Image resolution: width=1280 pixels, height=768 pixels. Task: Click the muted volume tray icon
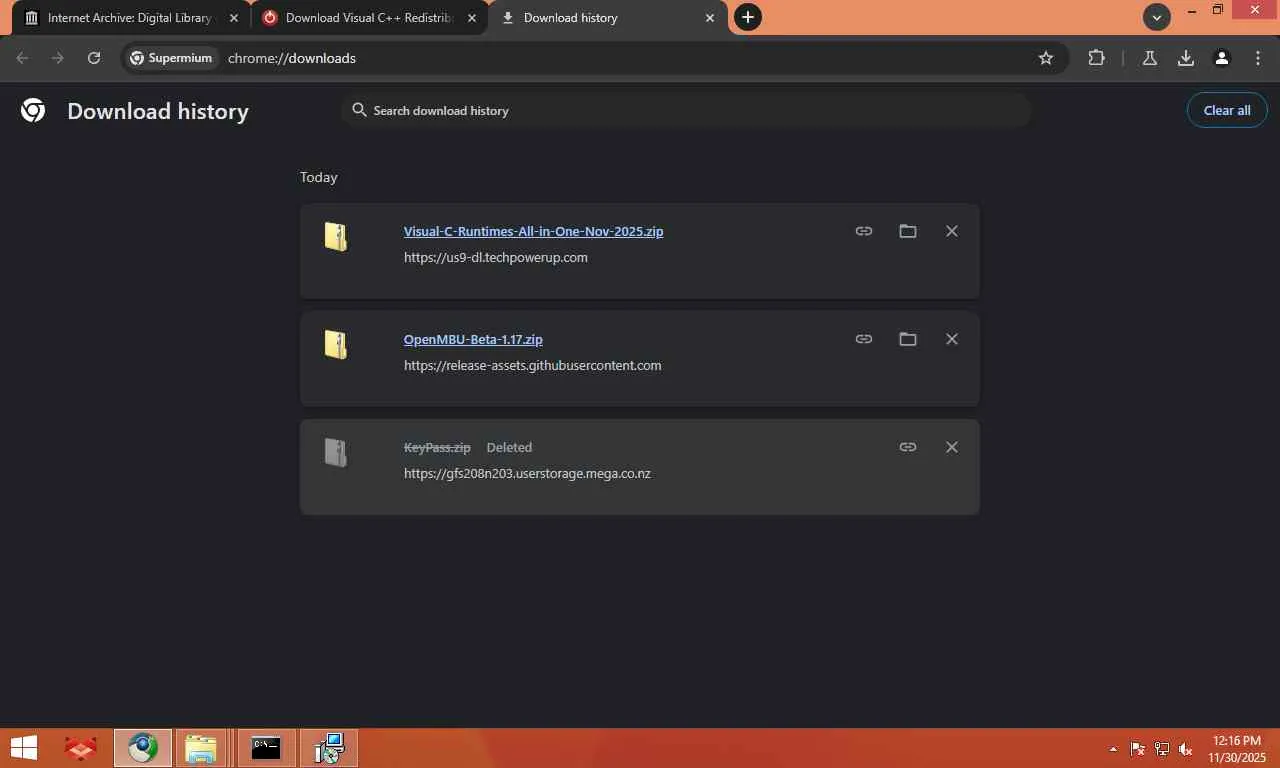1186,749
